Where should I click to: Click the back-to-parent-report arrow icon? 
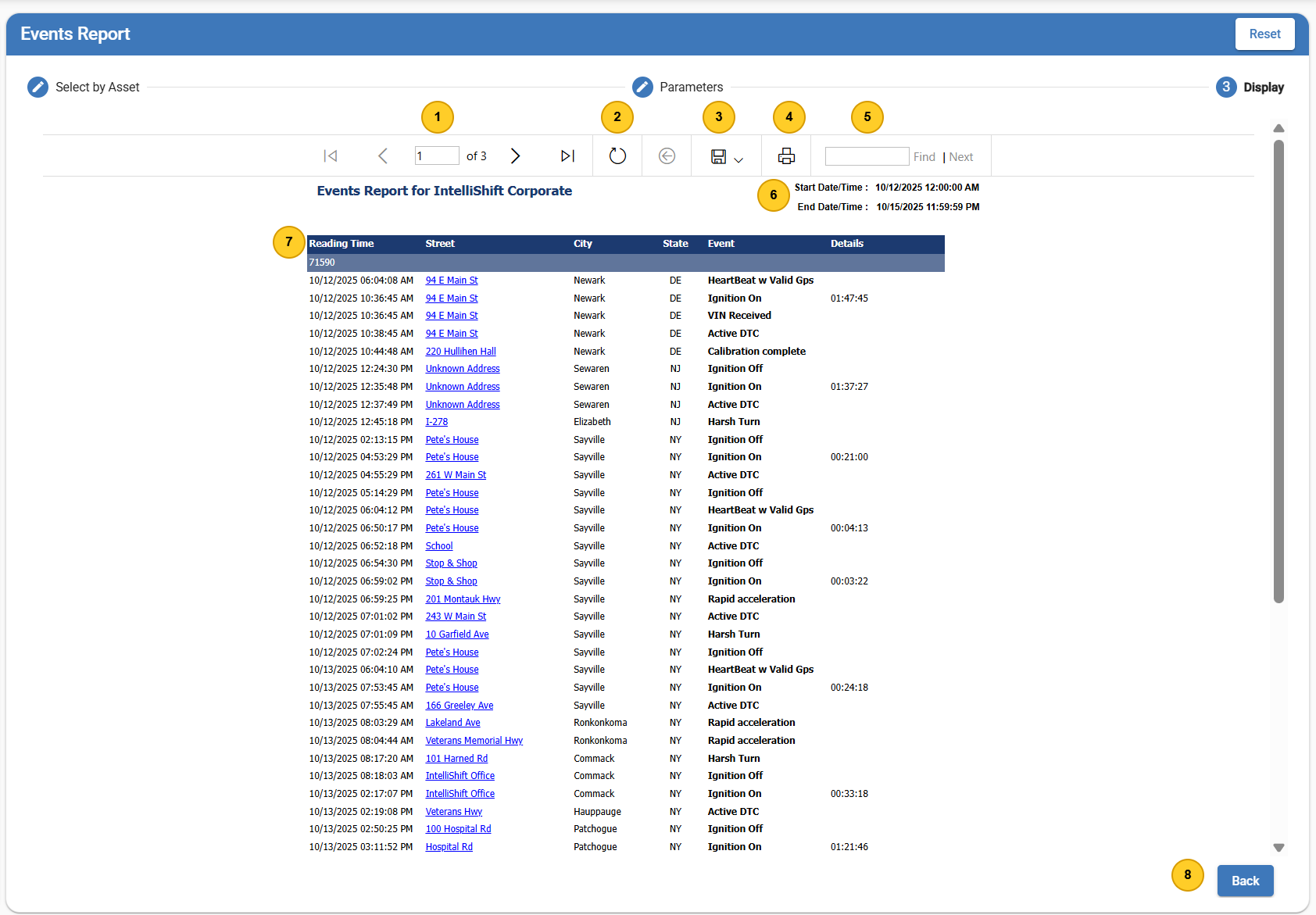(x=667, y=156)
